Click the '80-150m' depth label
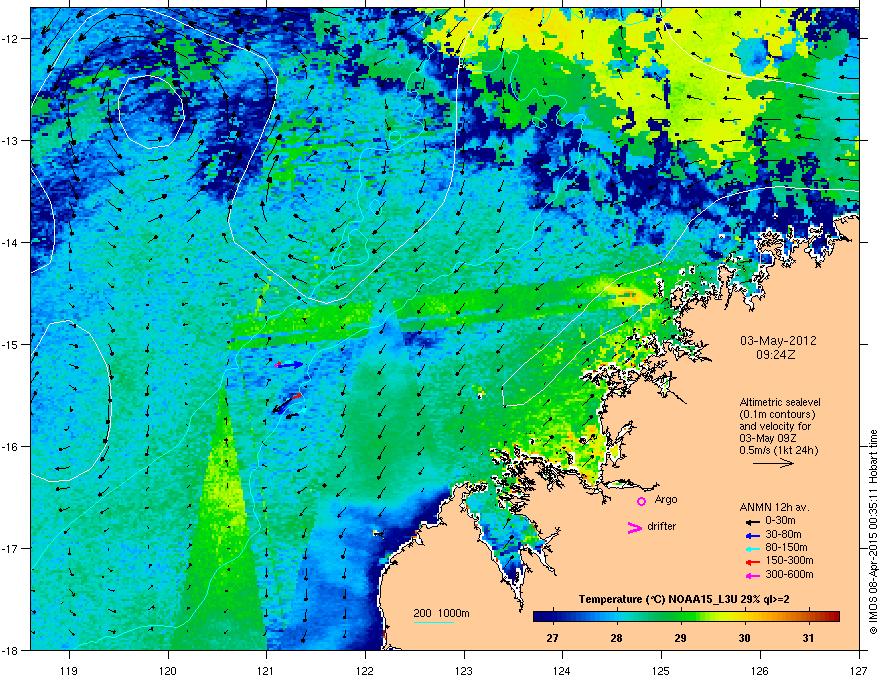The height and width of the screenshot is (680, 880). click(786, 547)
